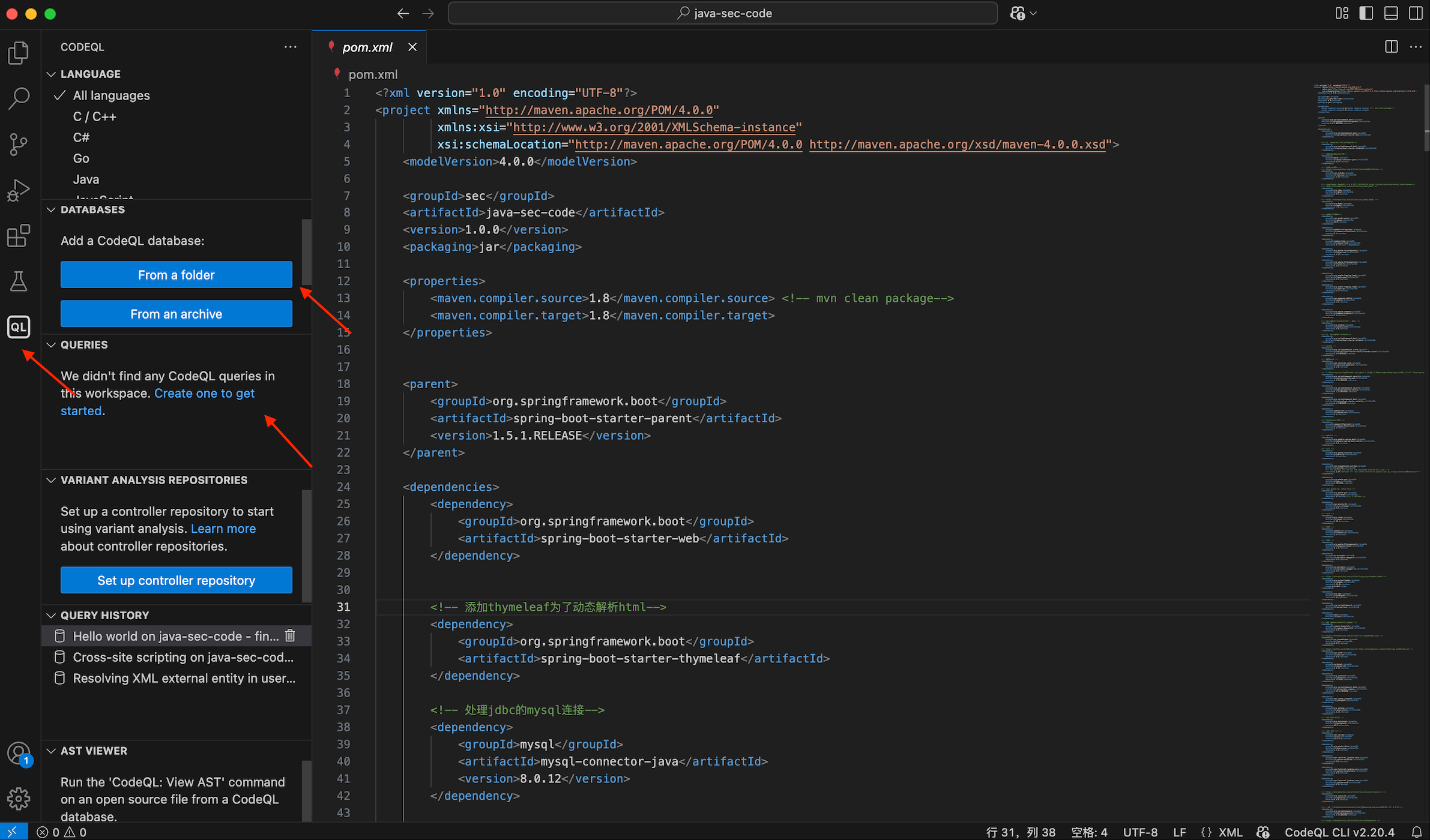This screenshot has width=1430, height=840.
Task: Open the Manage settings gear icon
Action: tap(19, 799)
